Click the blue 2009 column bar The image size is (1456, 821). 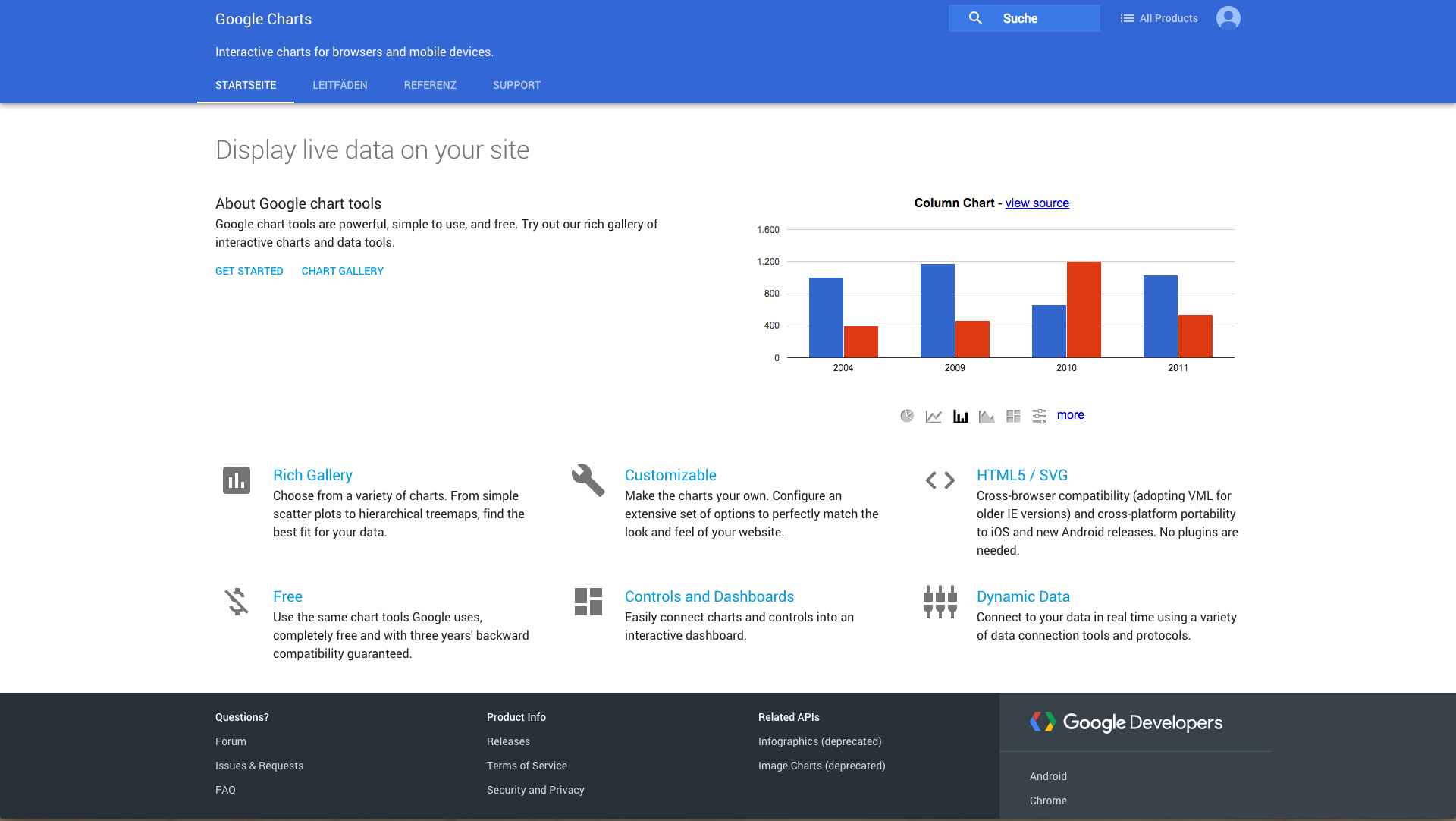937,310
